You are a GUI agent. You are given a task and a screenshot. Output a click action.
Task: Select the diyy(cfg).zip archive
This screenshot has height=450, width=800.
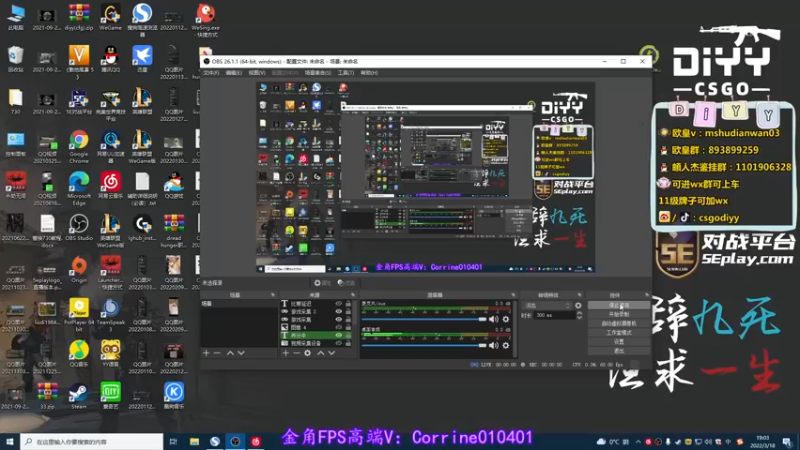[79, 17]
